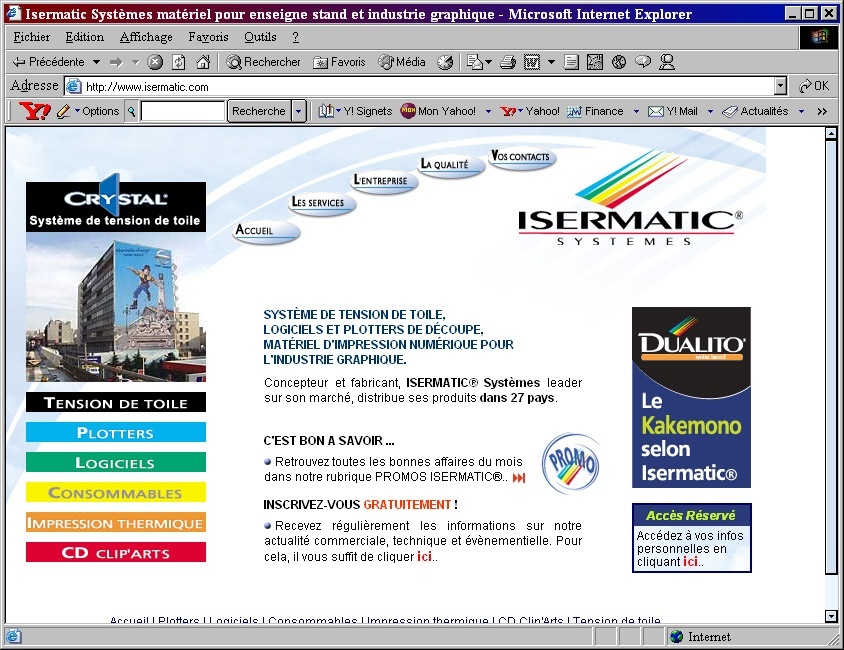The height and width of the screenshot is (650, 844).
Task: Open the Edition menu
Action: point(85,37)
